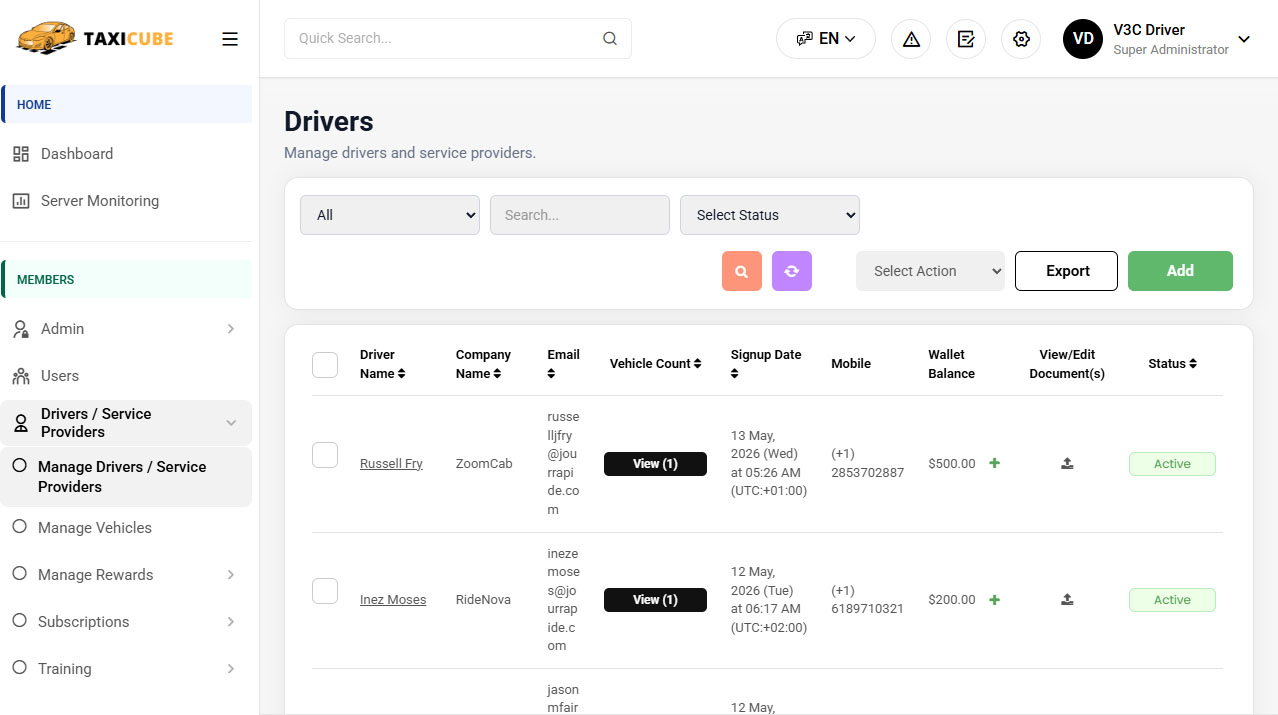Click the driver Search... filter field
Image resolution: width=1278 pixels, height=715 pixels.
(580, 215)
